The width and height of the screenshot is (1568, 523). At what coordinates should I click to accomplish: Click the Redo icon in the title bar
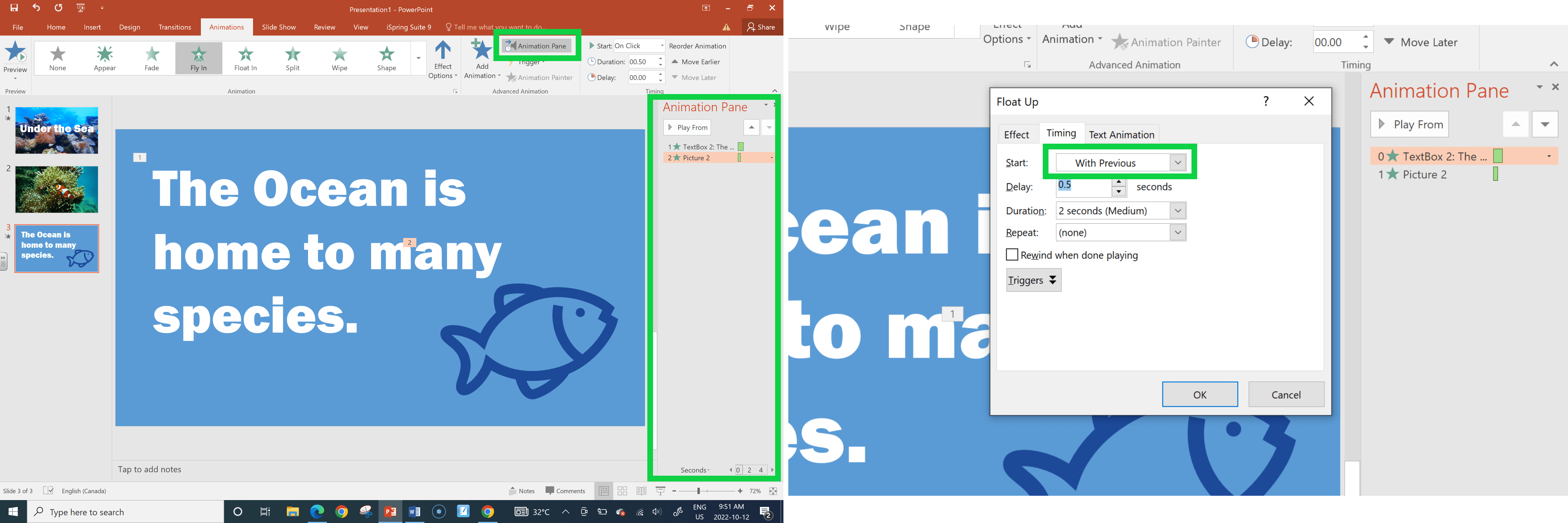pos(58,9)
